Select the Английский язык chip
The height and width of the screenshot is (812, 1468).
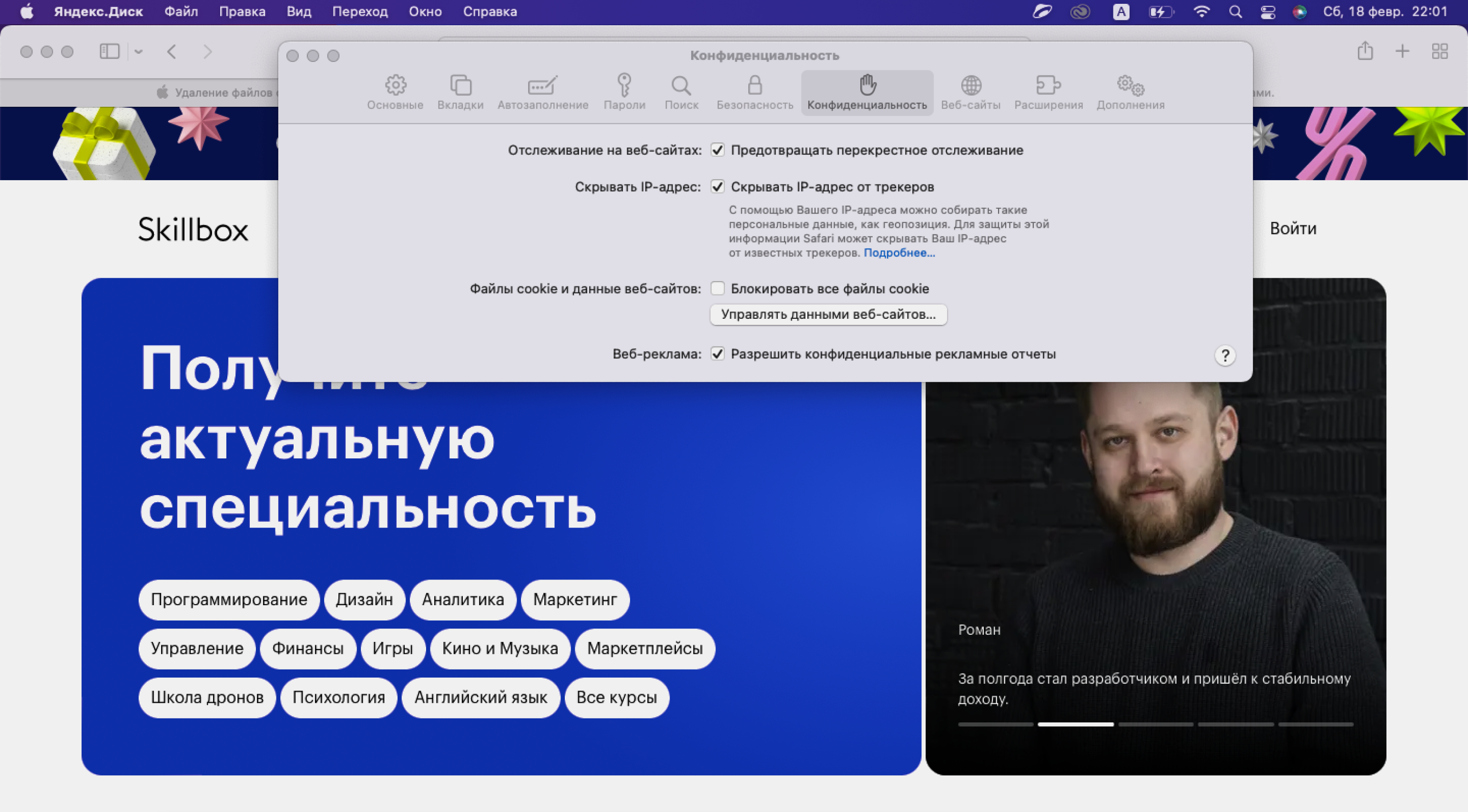coord(481,698)
